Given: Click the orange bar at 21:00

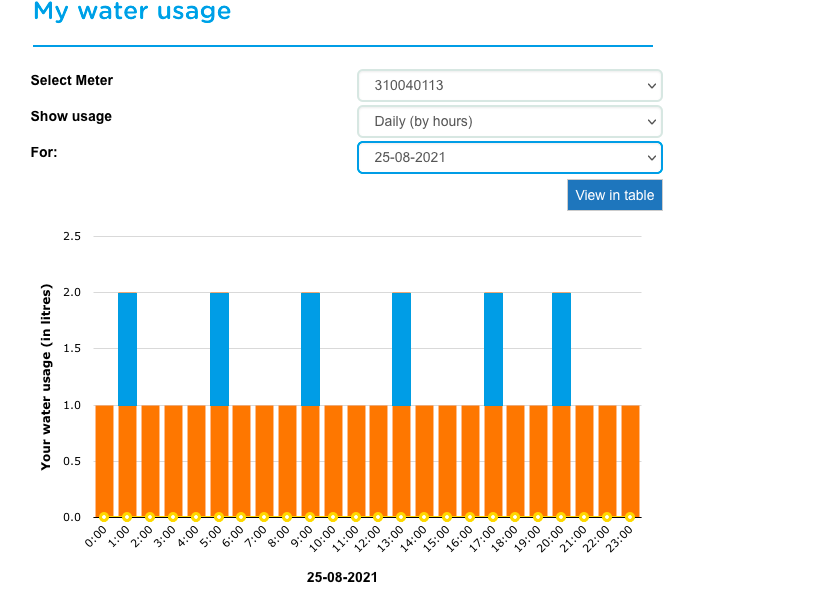Looking at the screenshot, I should coord(584,461).
